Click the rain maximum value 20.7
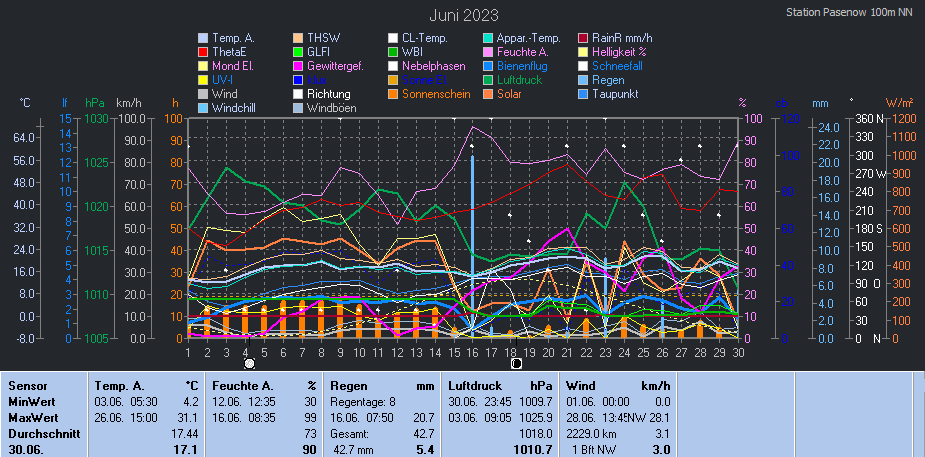The width and height of the screenshot is (925, 457). (424, 418)
